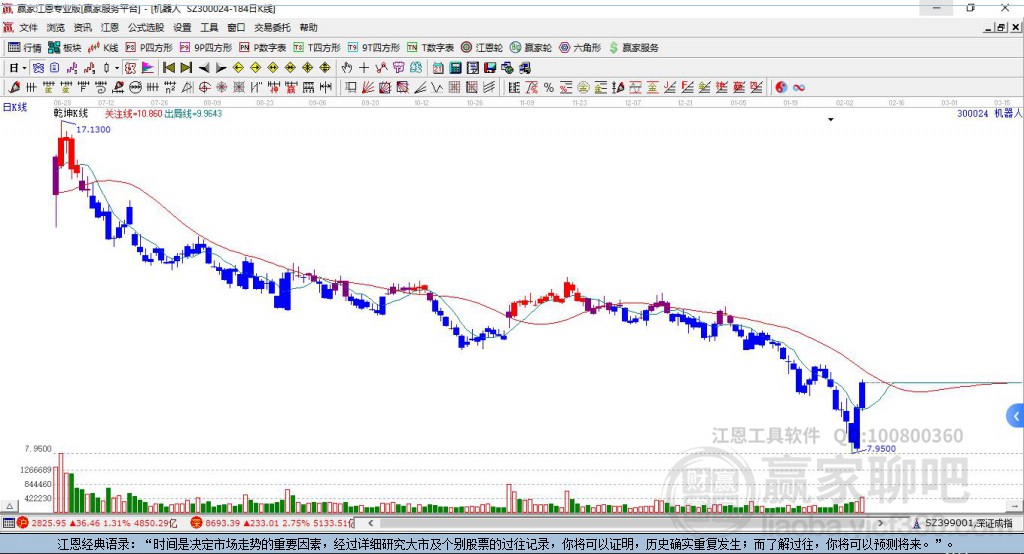
Task: Open the 交易委托 menu
Action: [272, 27]
